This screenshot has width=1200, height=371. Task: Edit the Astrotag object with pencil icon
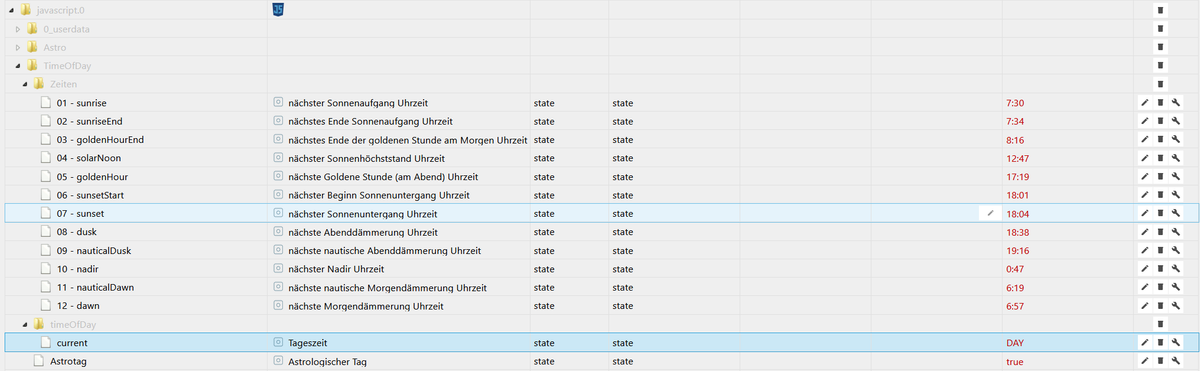tap(1144, 361)
